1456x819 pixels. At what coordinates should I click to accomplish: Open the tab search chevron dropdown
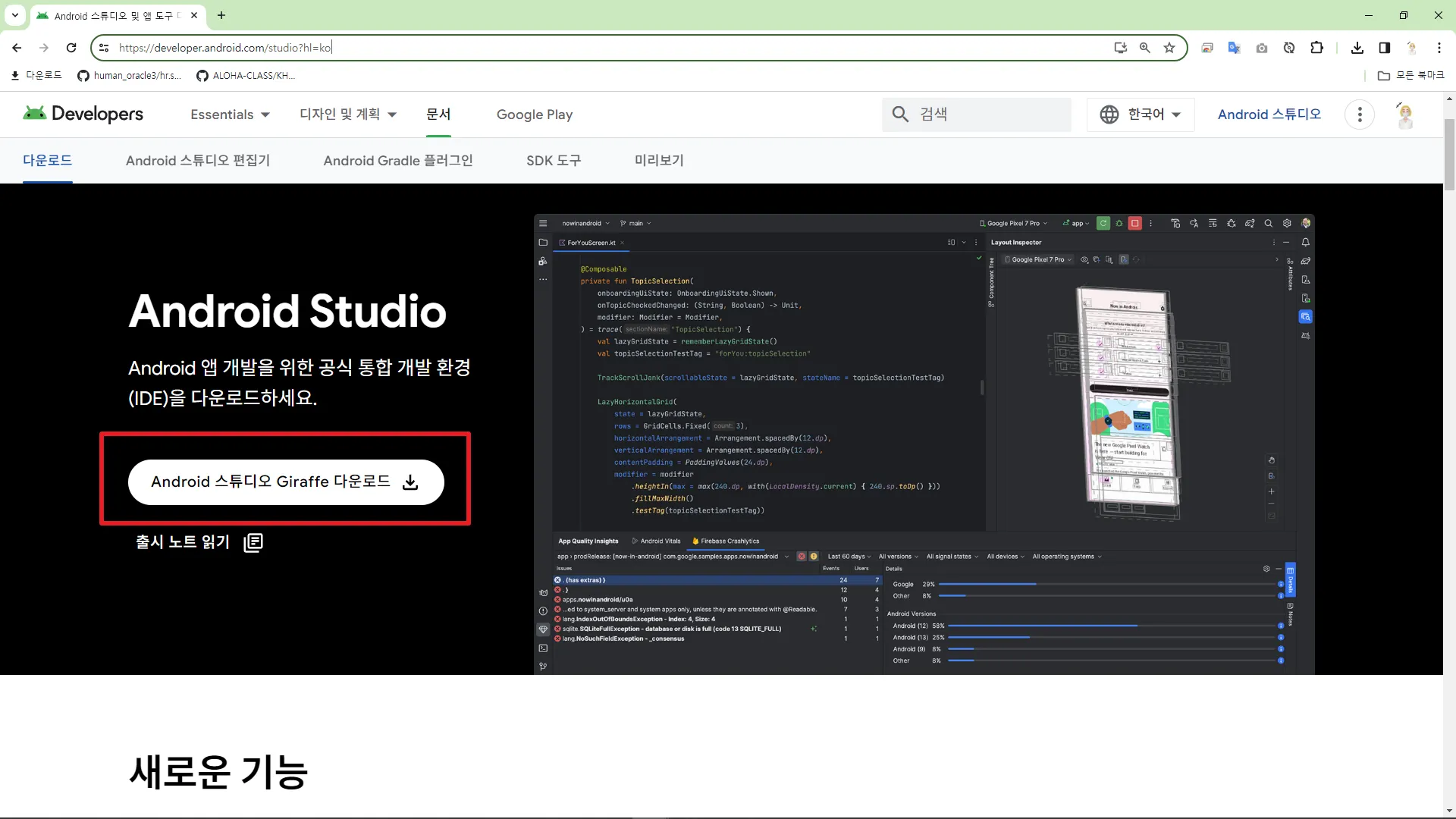click(x=14, y=15)
